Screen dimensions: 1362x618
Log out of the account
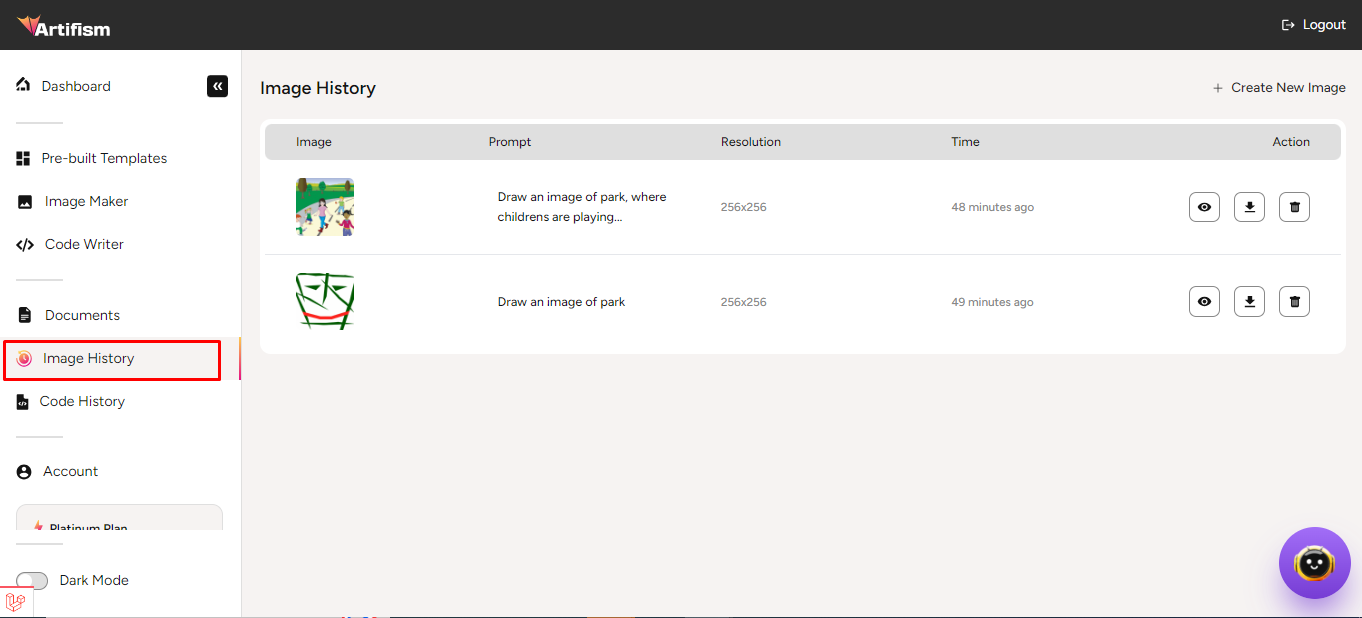[1314, 25]
